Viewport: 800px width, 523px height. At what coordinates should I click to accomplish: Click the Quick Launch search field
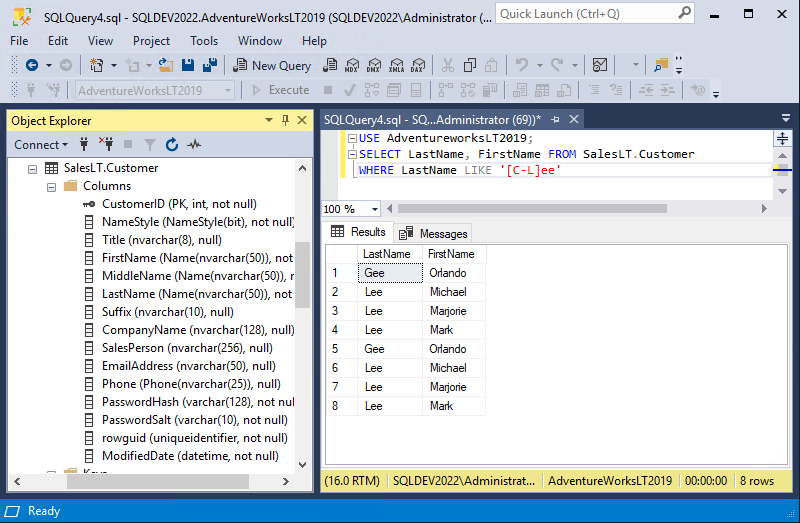pos(595,14)
